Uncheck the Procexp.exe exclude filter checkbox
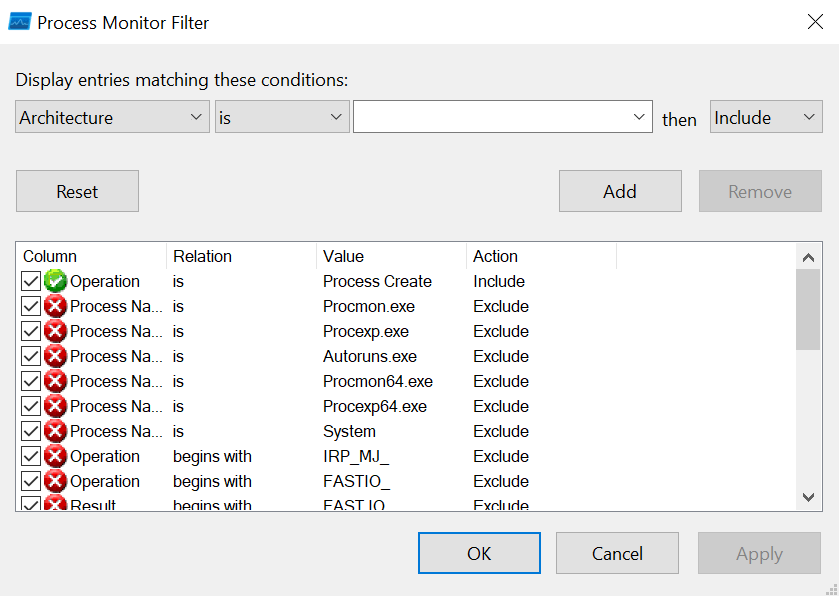 click(x=31, y=332)
